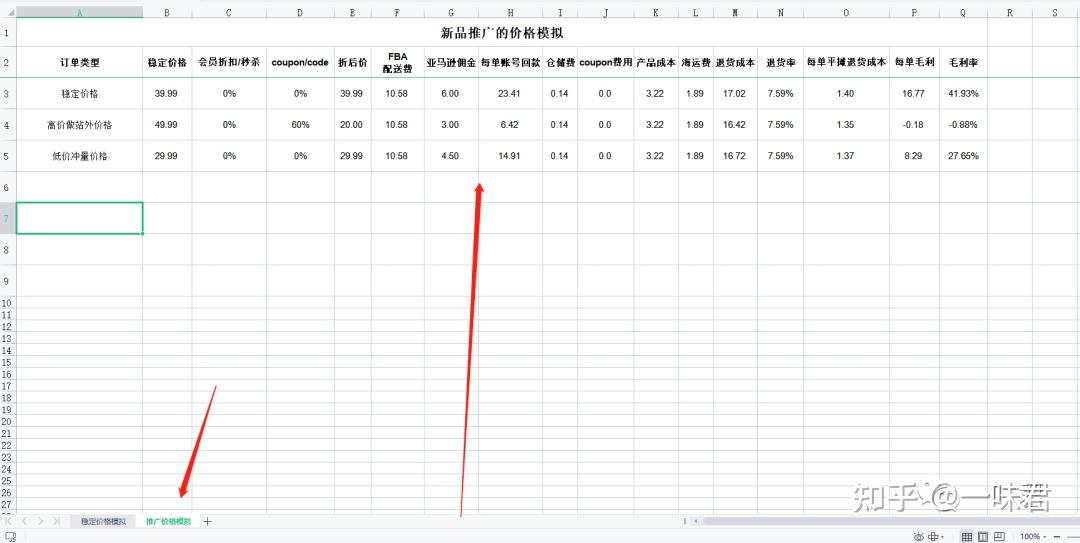Click the -0.18 profit cell
1080x543 pixels.
[914, 125]
